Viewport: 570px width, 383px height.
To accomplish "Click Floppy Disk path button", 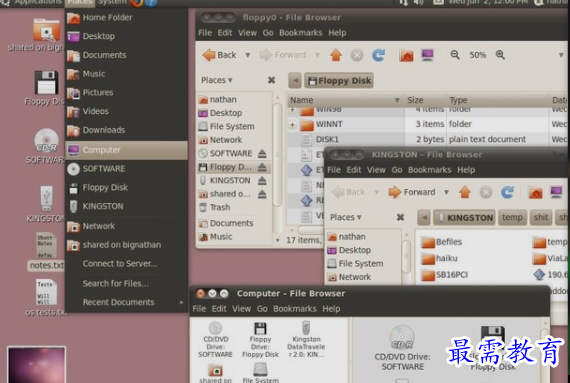I will tap(339, 81).
